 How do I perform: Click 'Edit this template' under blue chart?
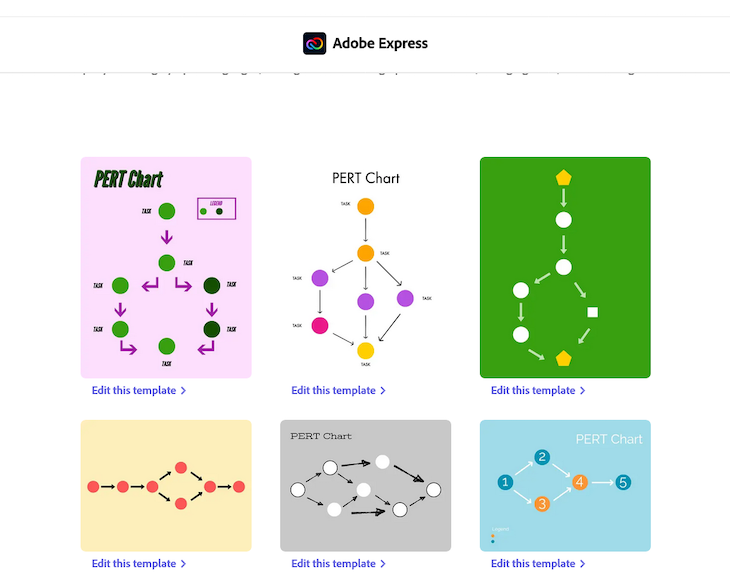pos(533,564)
